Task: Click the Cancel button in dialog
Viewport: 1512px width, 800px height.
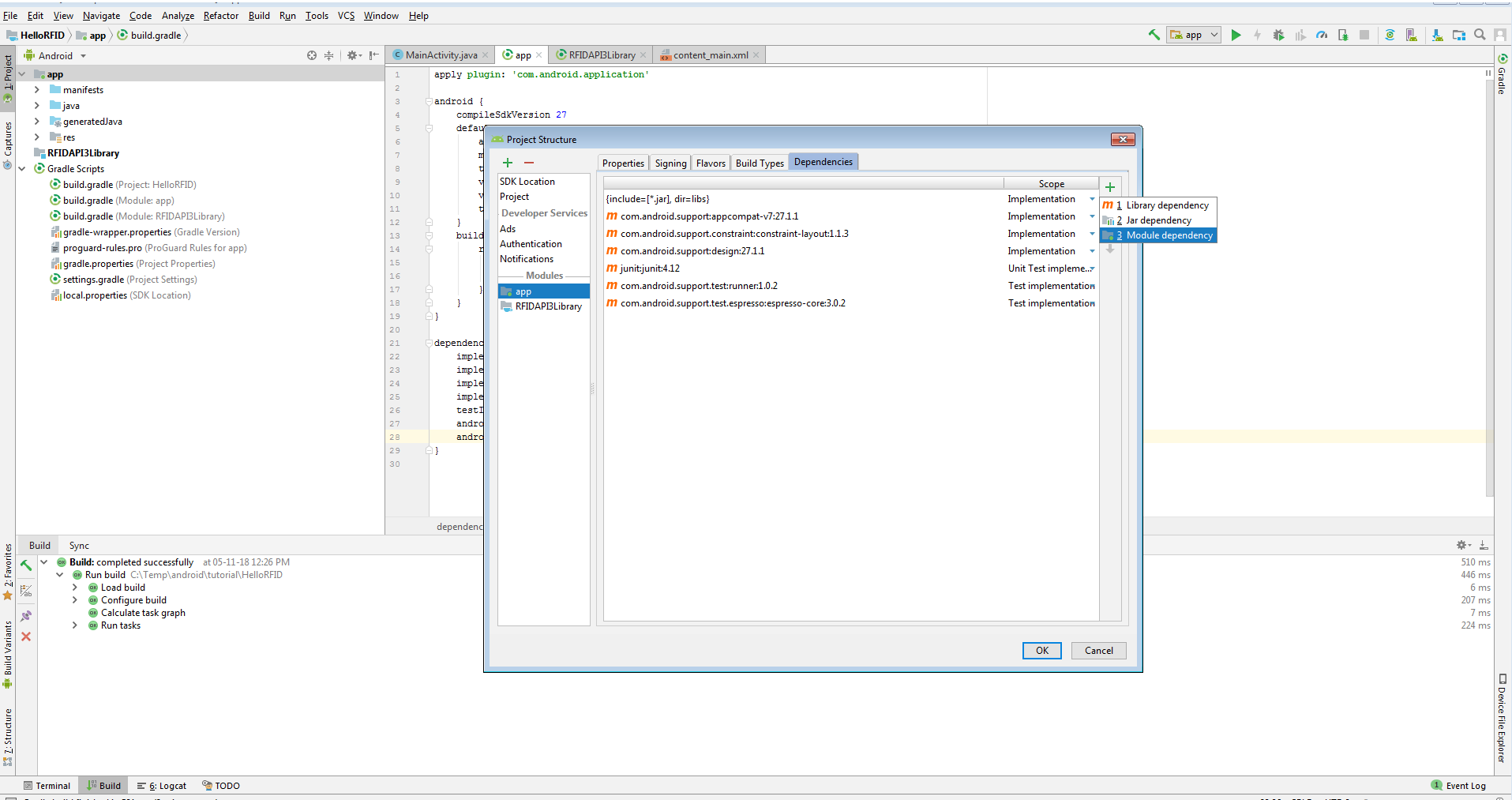Action: [1098, 651]
